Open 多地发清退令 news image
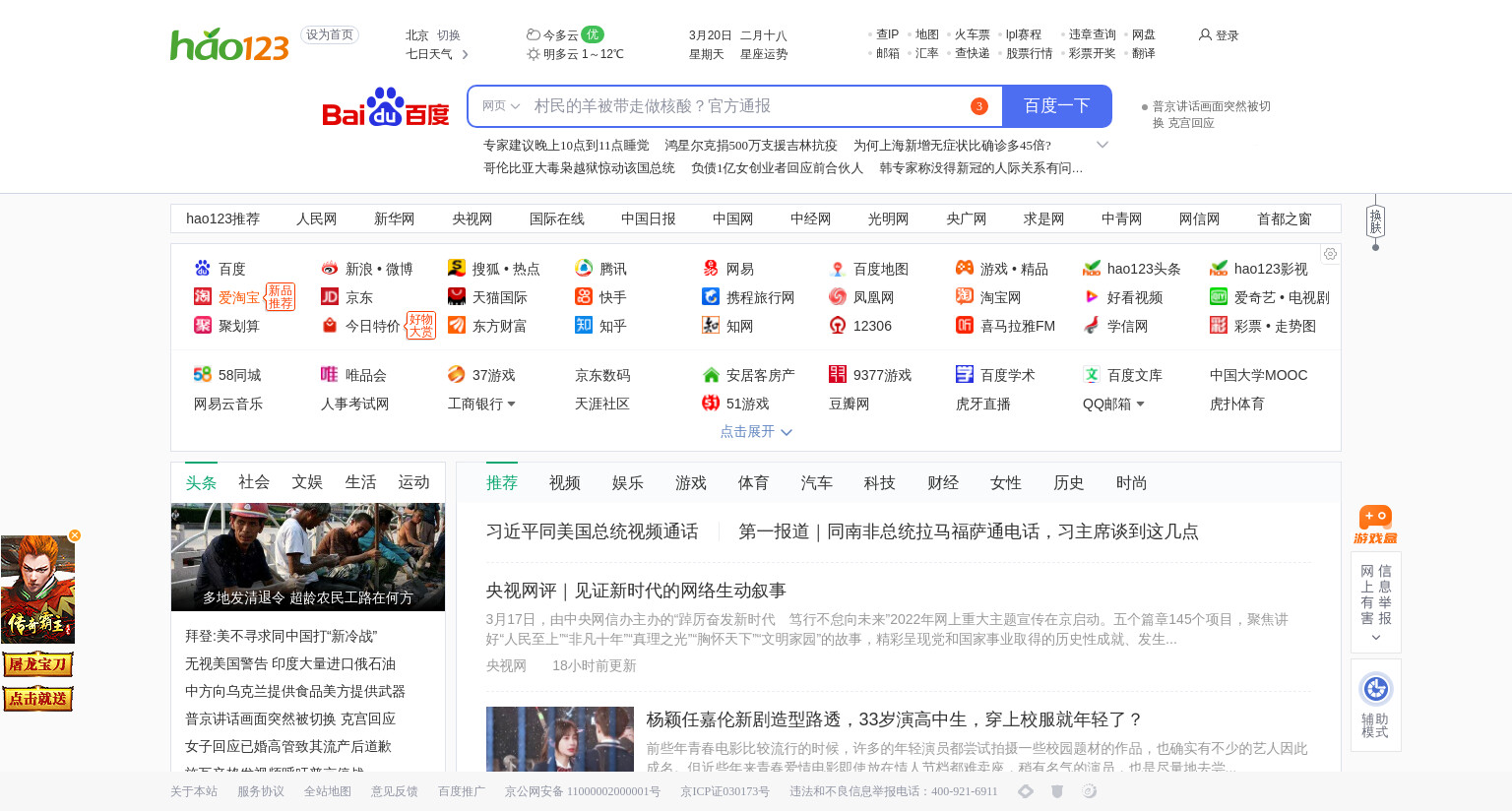1512x811 pixels. (x=308, y=557)
